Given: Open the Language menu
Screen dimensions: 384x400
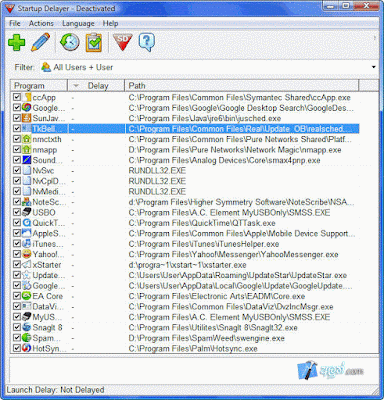Looking at the screenshot, I should 78,23.
